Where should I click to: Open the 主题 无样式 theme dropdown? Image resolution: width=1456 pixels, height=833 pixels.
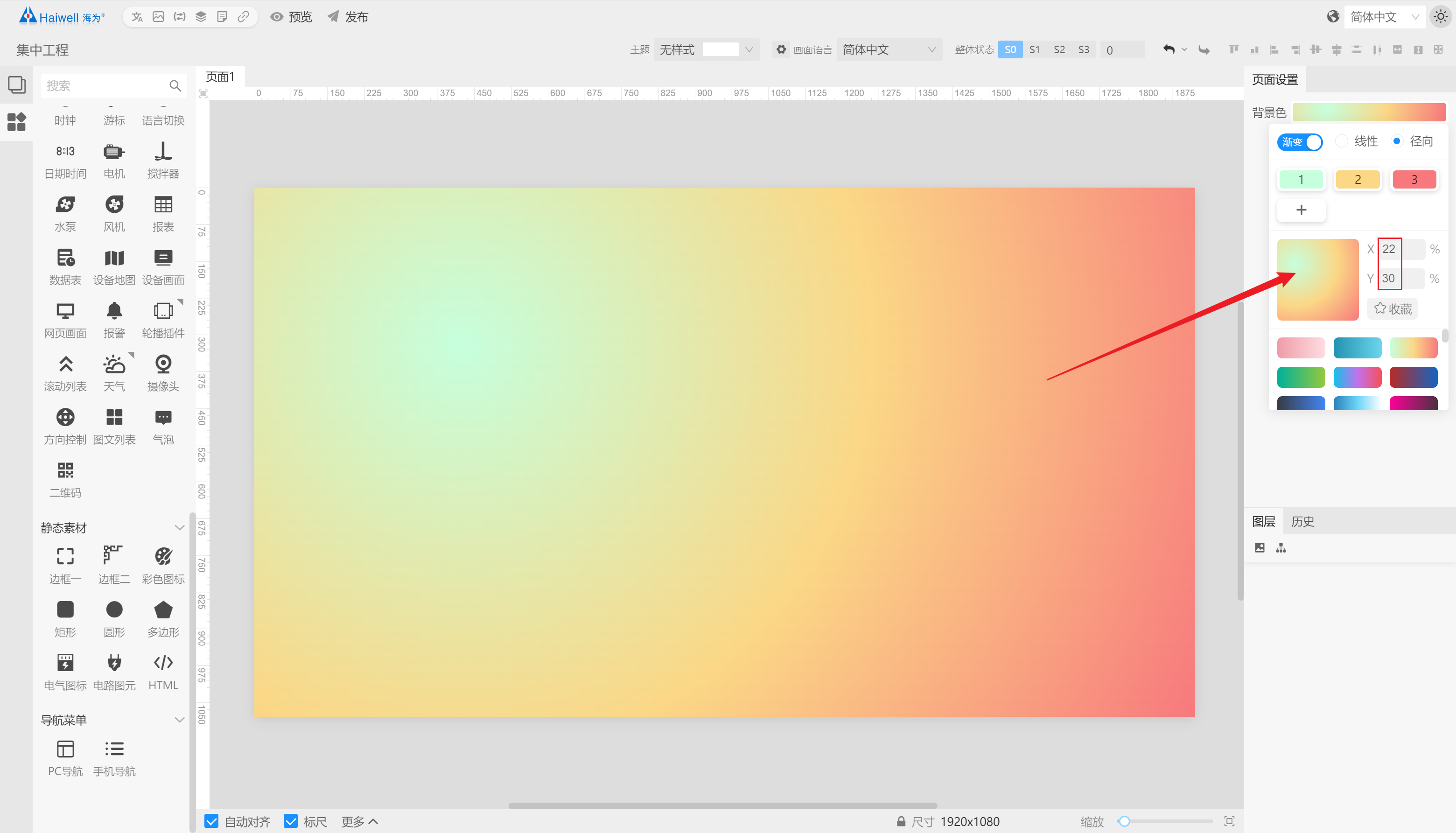click(706, 50)
